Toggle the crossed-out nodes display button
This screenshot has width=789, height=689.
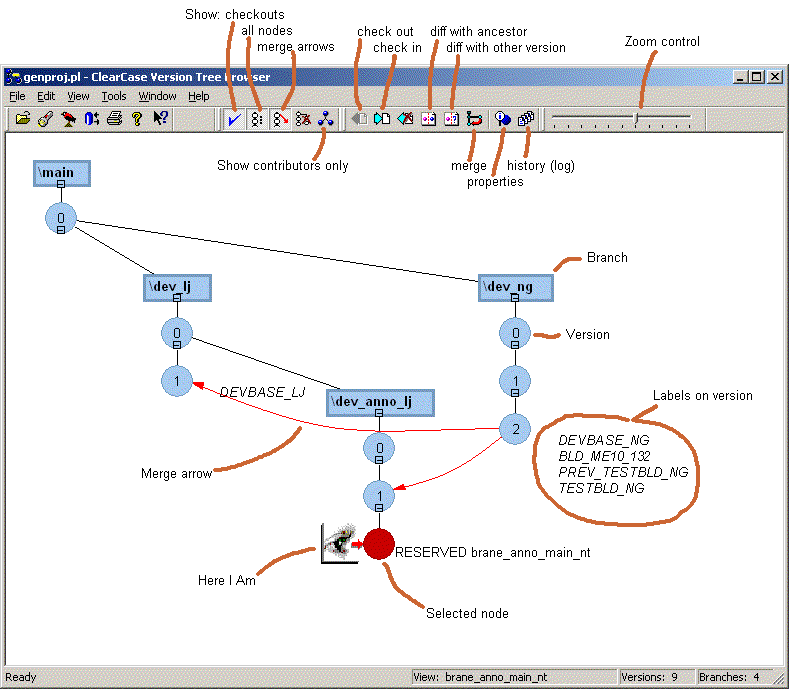(303, 120)
